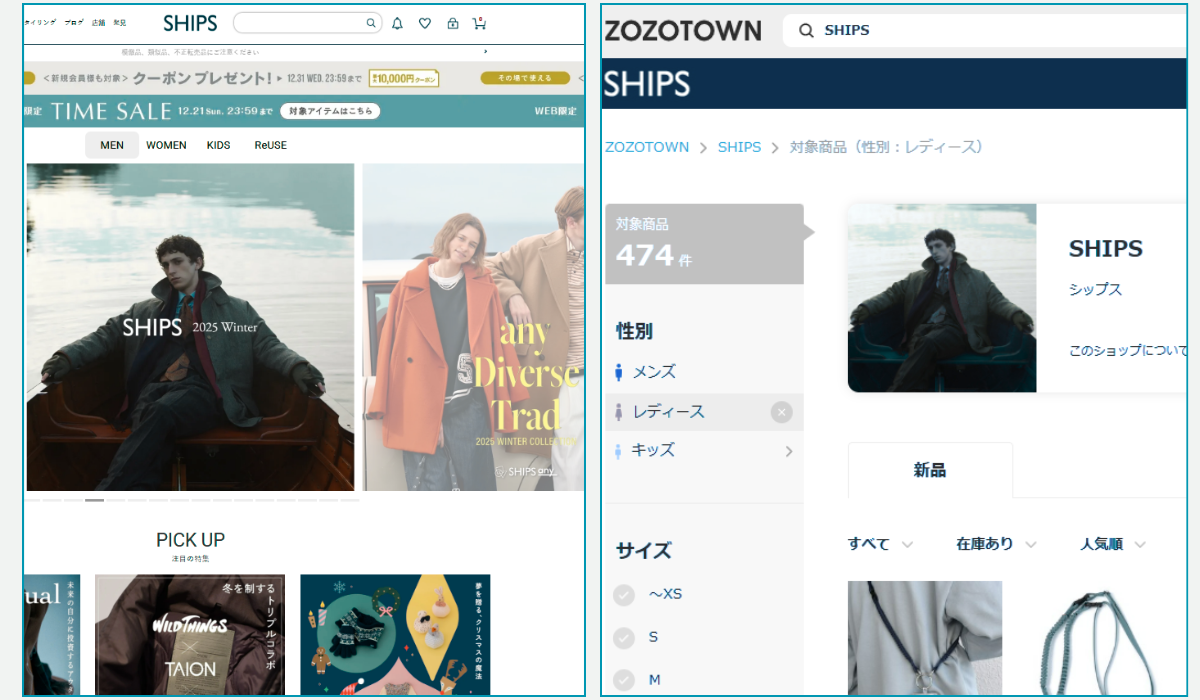Check the ~XS size filter
1200x700 pixels.
coord(624,595)
